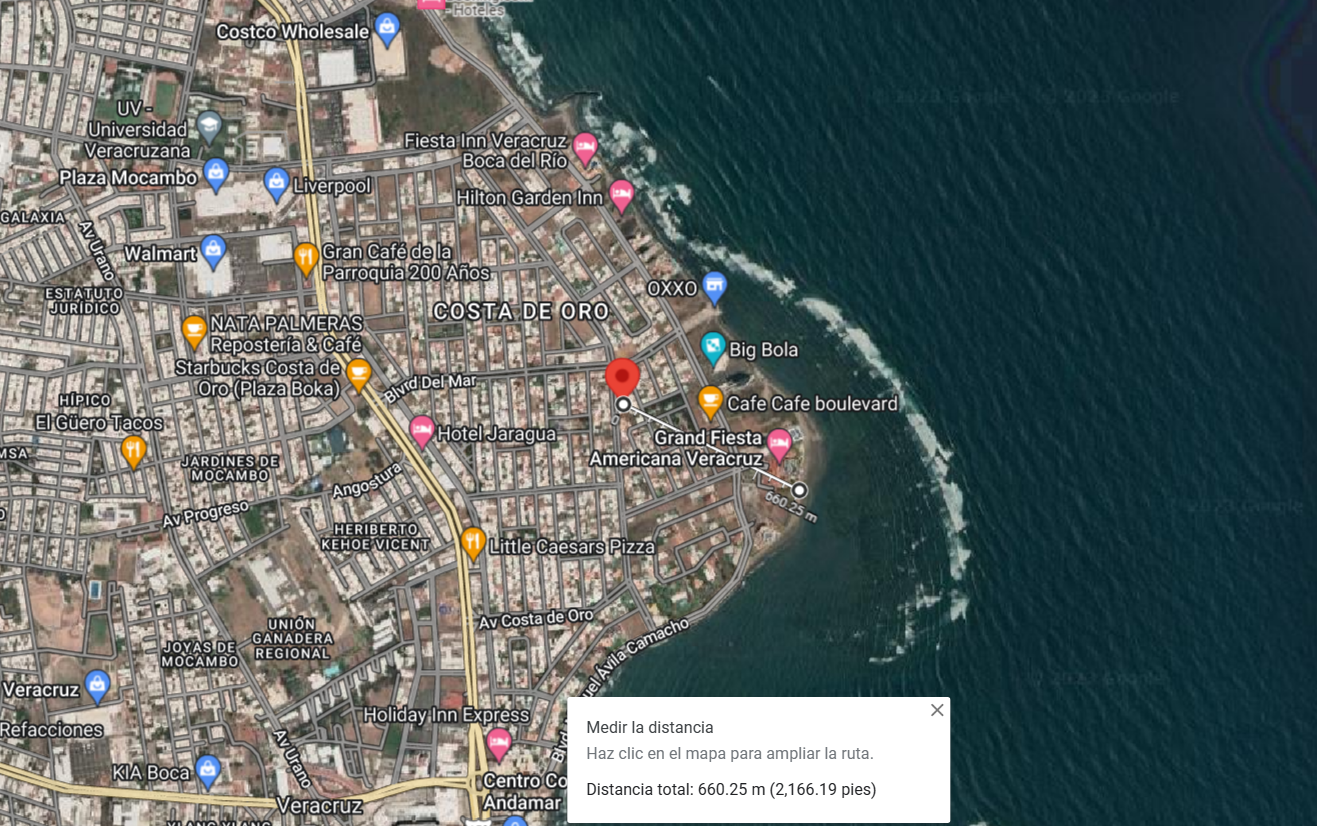
Task: Open the Plaza Mocambo shopping pin
Action: tap(215, 174)
